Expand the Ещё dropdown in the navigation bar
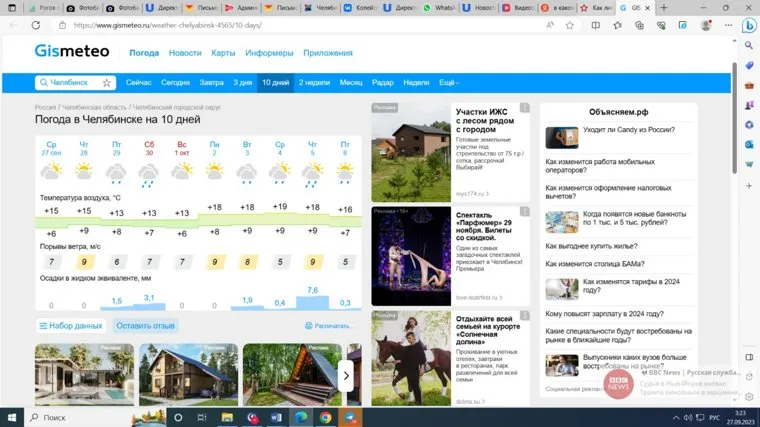760x427 pixels. [x=449, y=82]
